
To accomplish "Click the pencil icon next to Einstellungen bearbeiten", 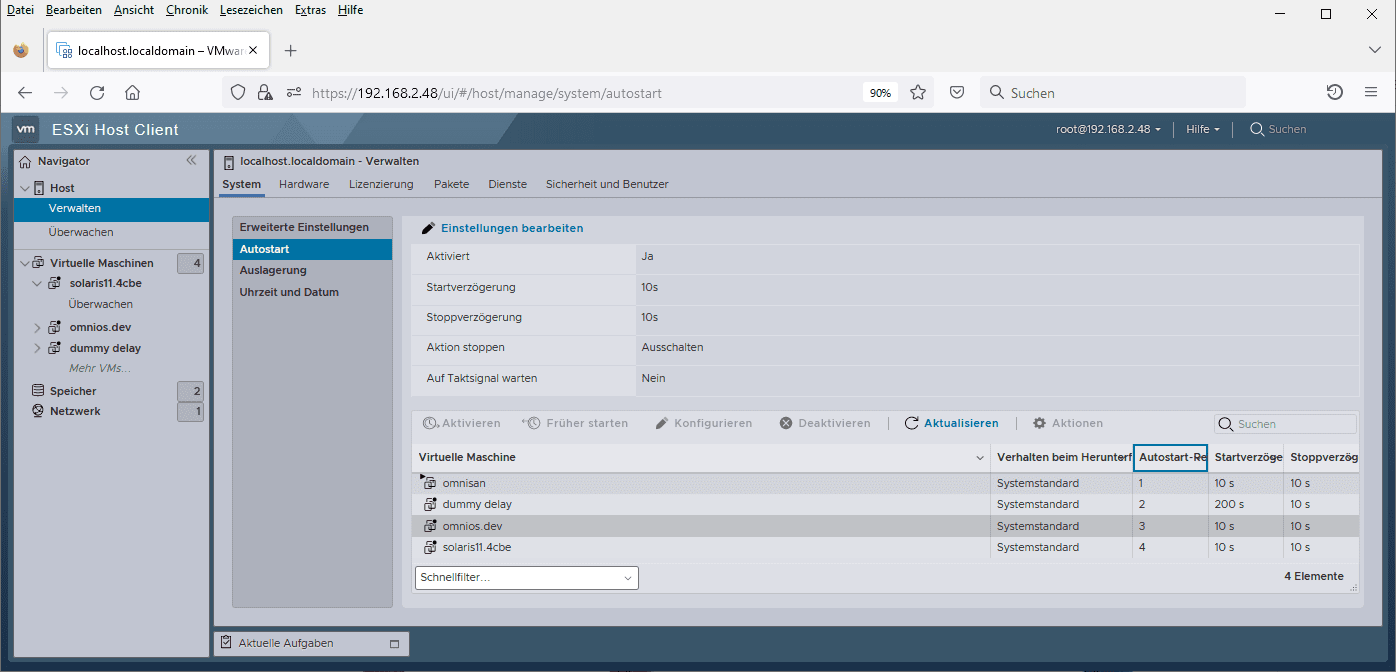I will tap(428, 228).
